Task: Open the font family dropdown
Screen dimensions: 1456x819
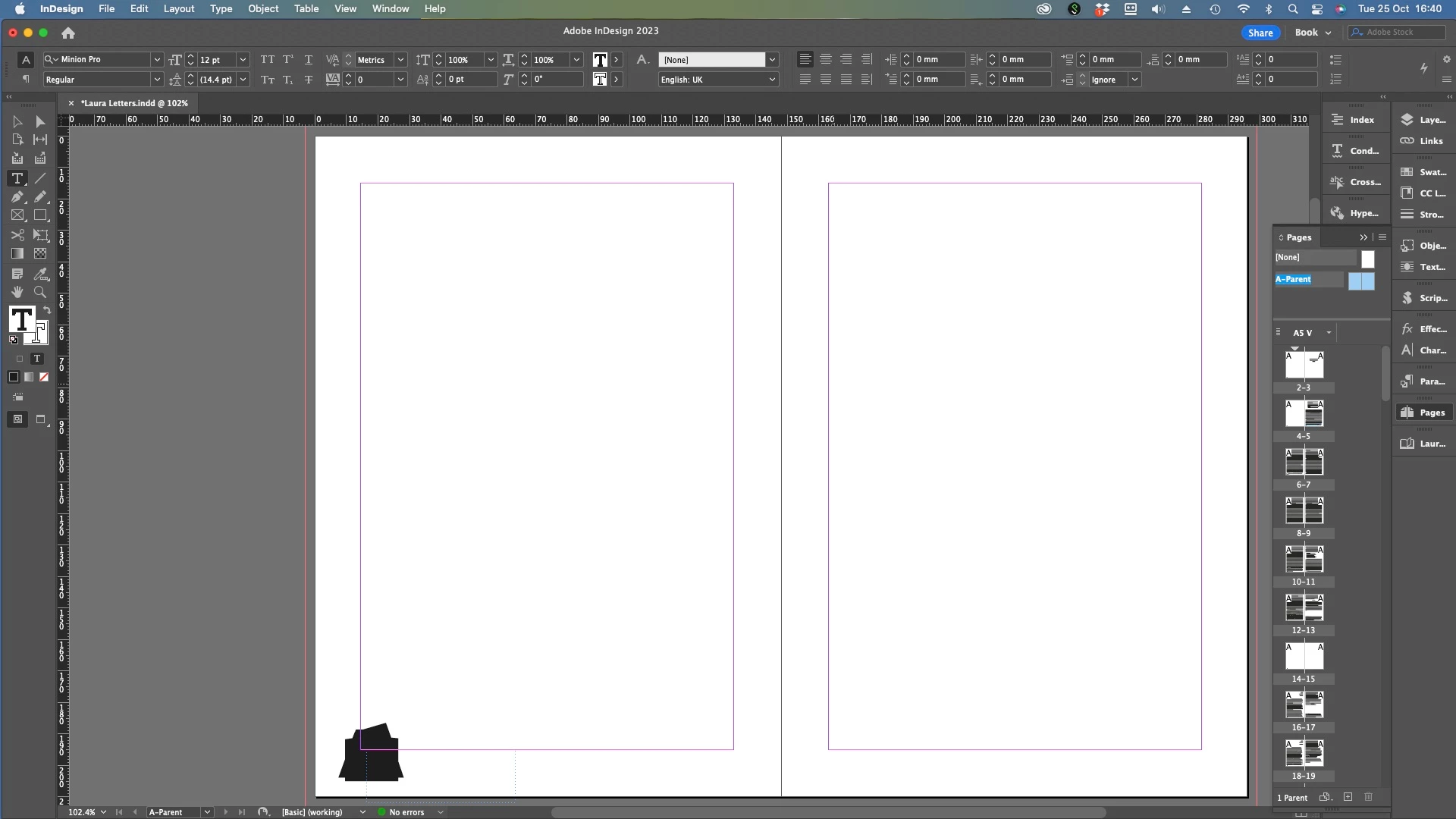Action: click(x=157, y=60)
